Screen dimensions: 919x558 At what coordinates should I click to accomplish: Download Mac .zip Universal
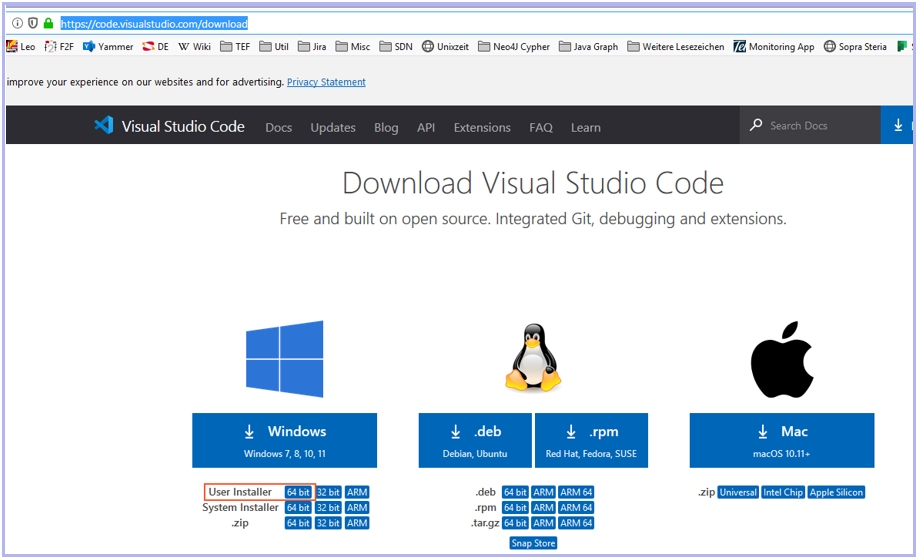click(738, 492)
